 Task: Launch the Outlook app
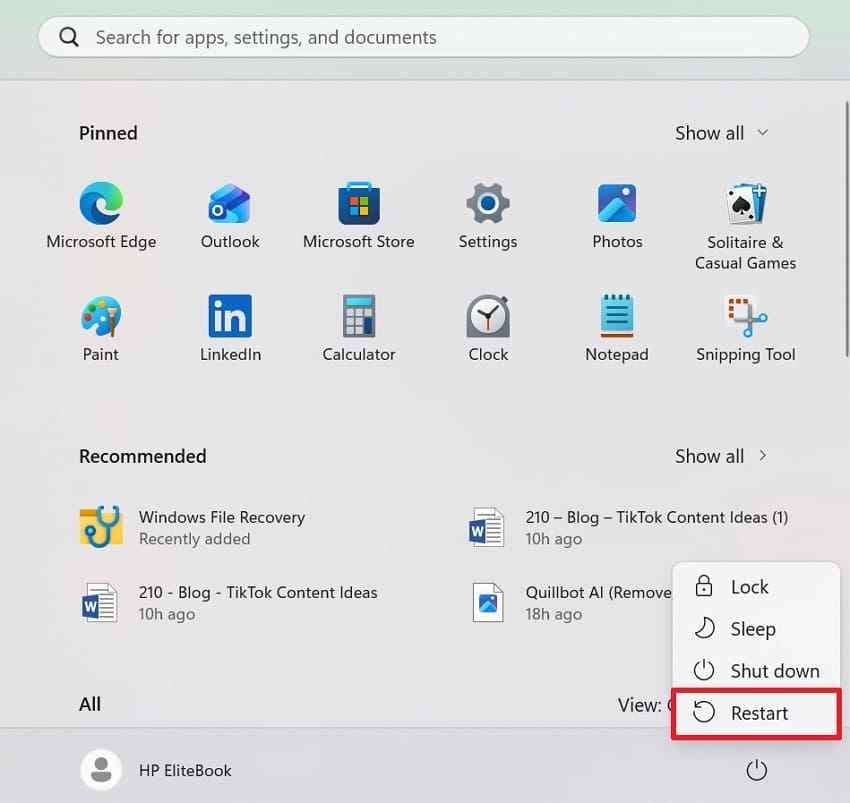point(230,216)
